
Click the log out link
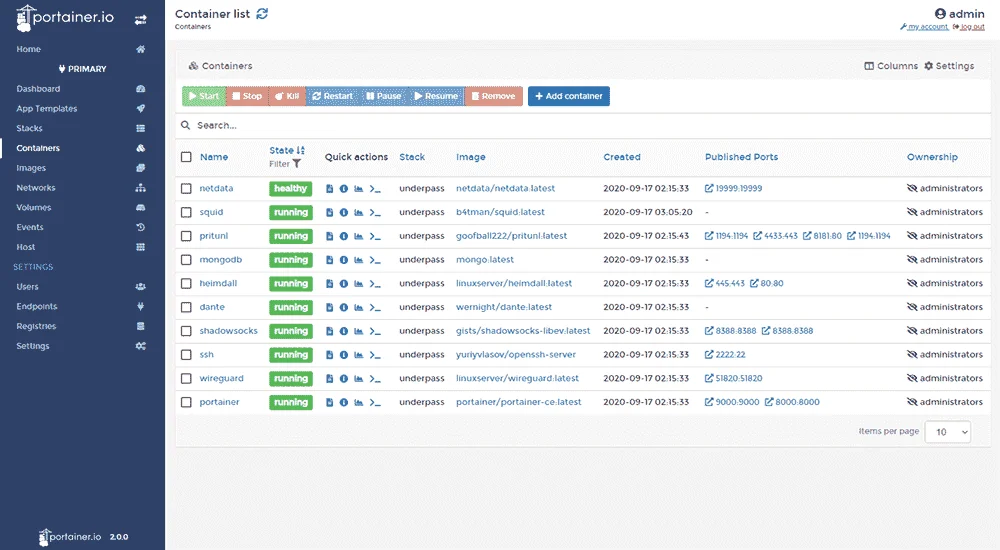pyautogui.click(x=969, y=27)
